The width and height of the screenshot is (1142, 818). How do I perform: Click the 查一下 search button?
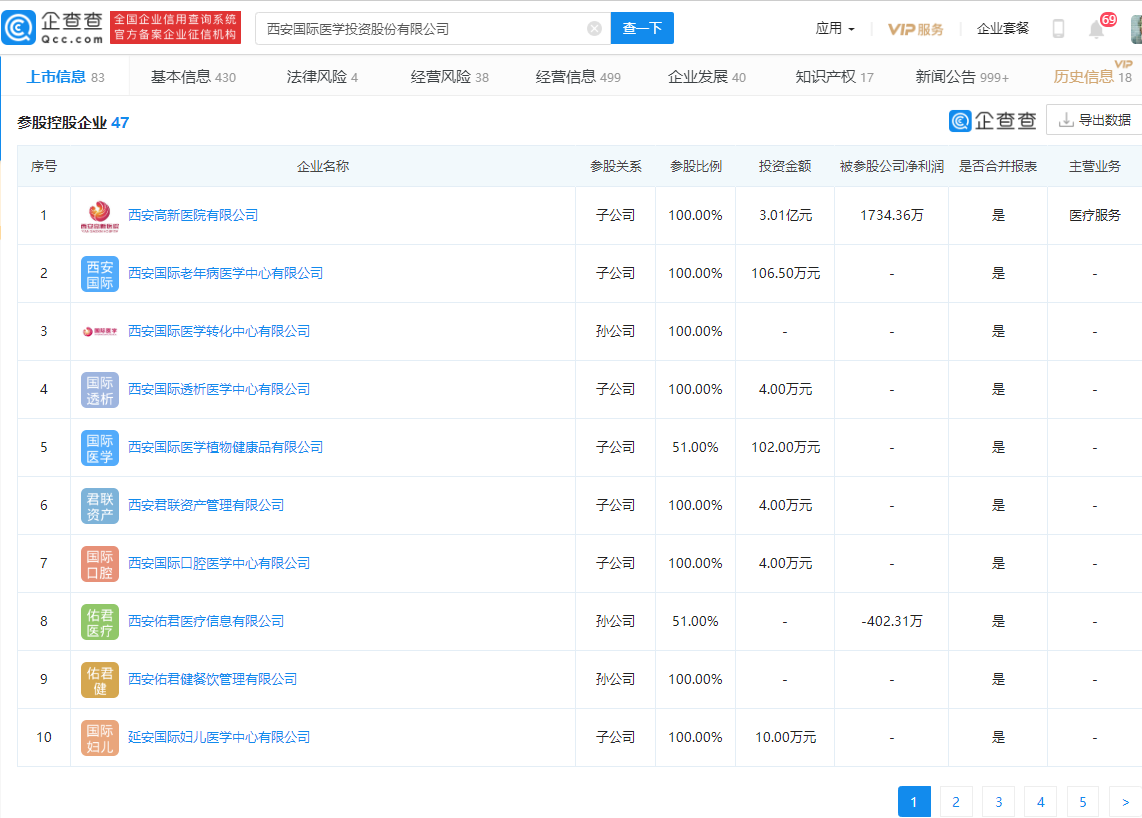coord(642,28)
